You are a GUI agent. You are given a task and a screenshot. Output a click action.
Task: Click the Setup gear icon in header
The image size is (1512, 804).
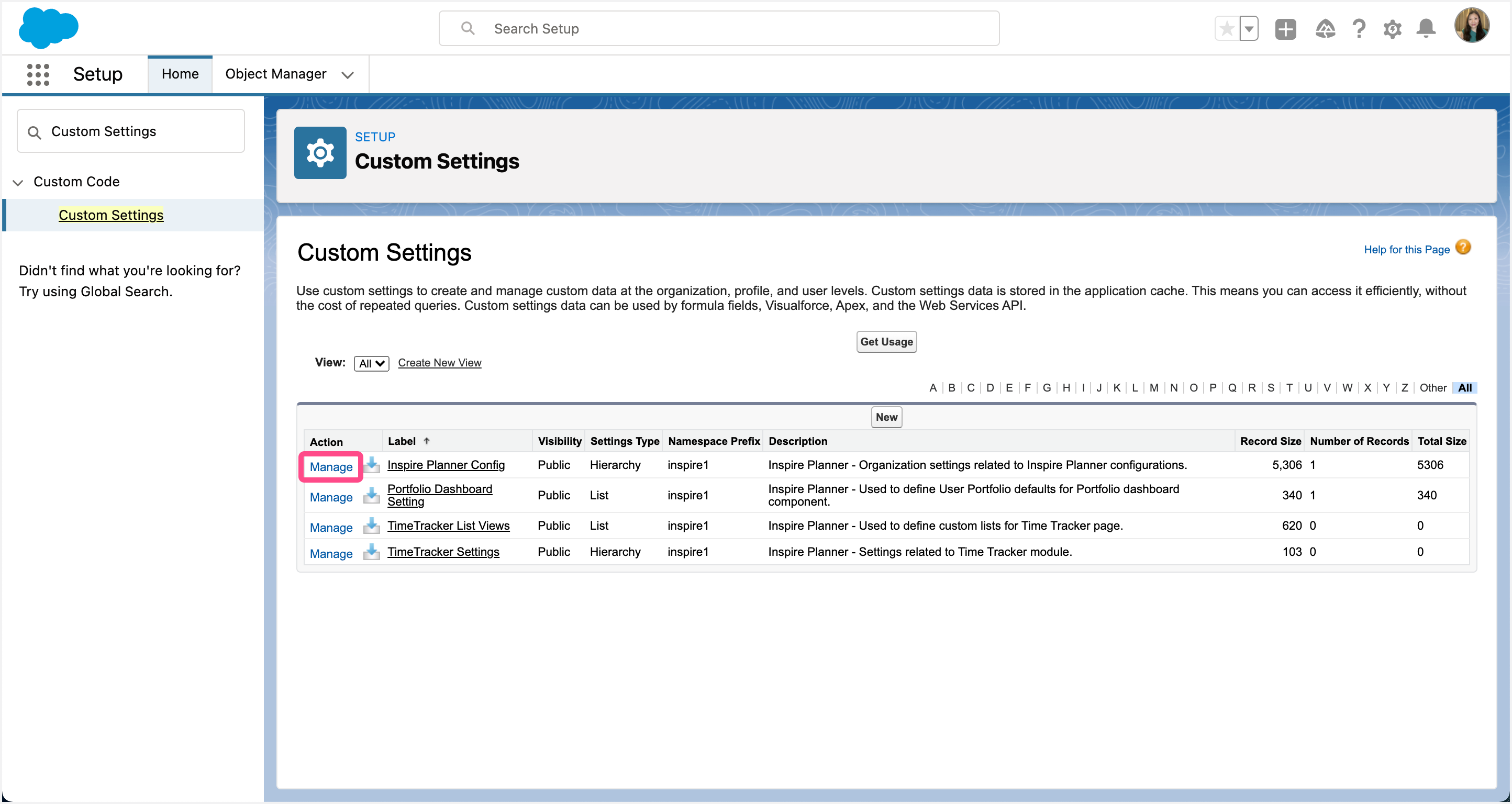click(1392, 28)
